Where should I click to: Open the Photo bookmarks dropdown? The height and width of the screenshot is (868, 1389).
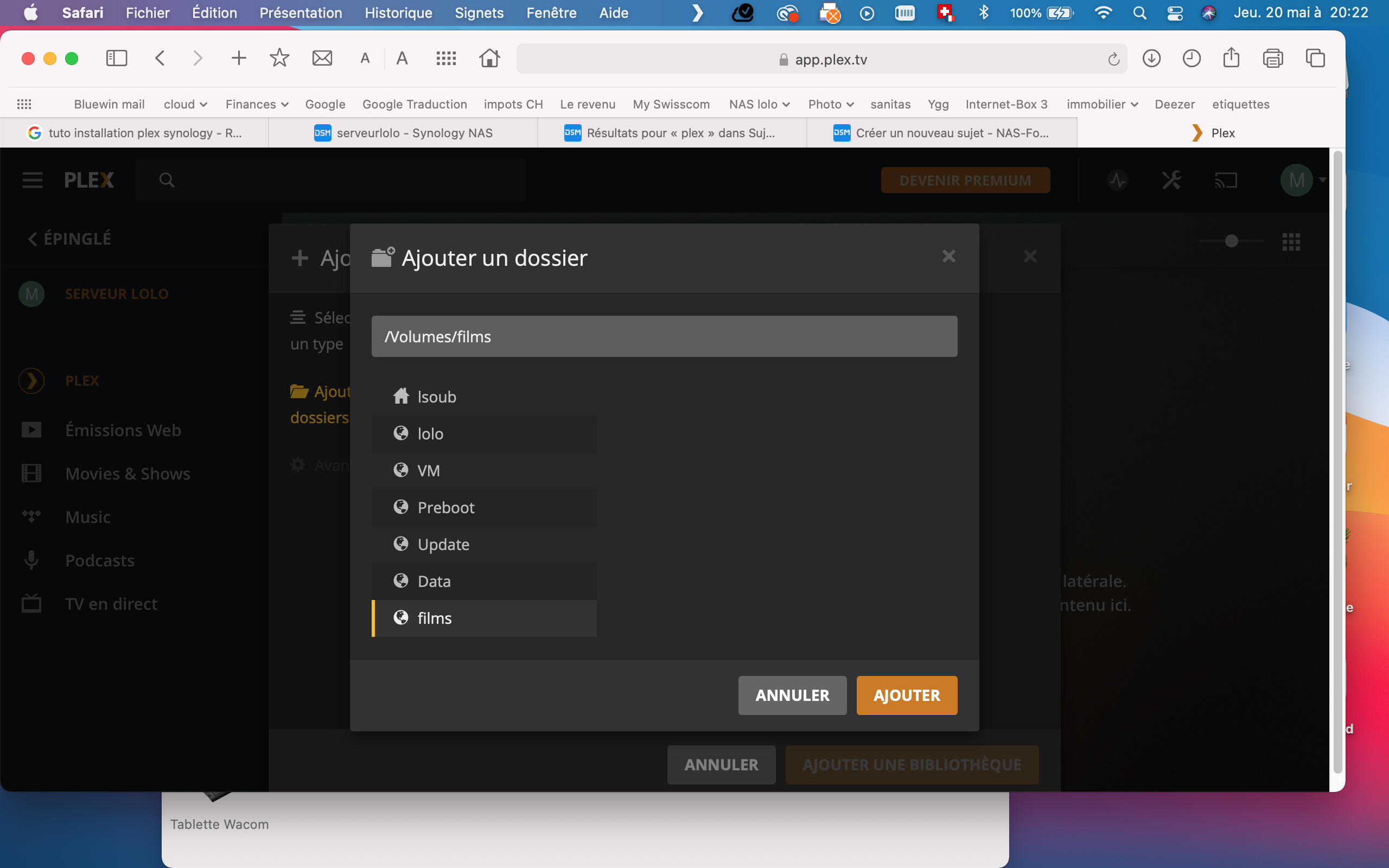(x=831, y=105)
